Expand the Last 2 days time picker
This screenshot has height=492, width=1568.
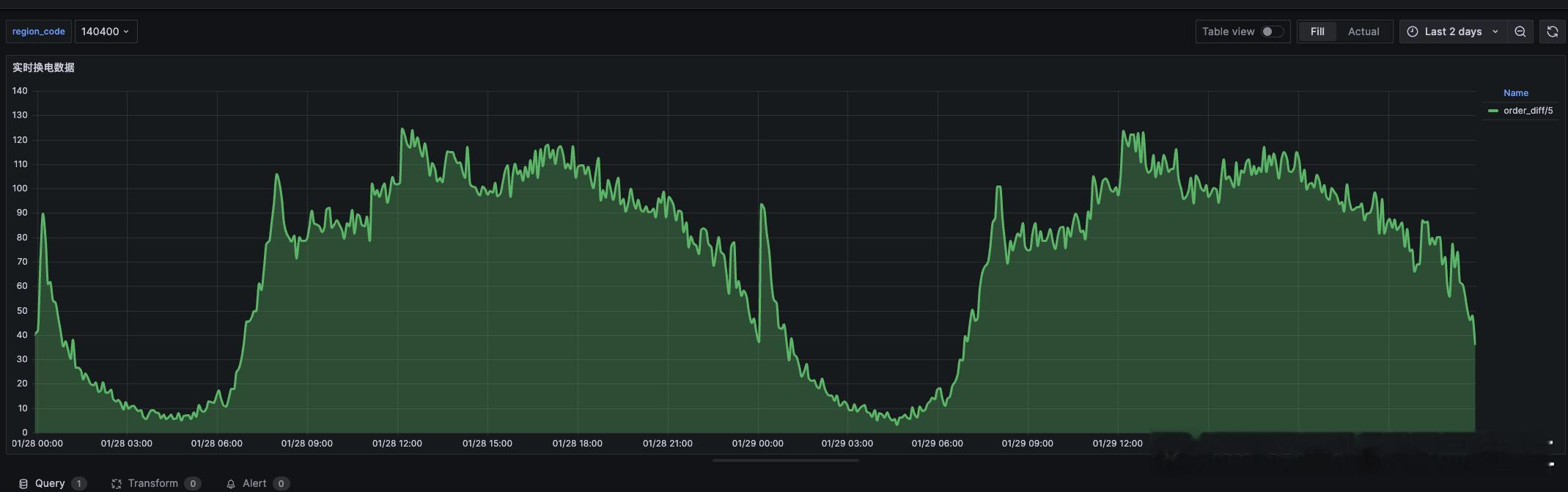click(x=1453, y=32)
